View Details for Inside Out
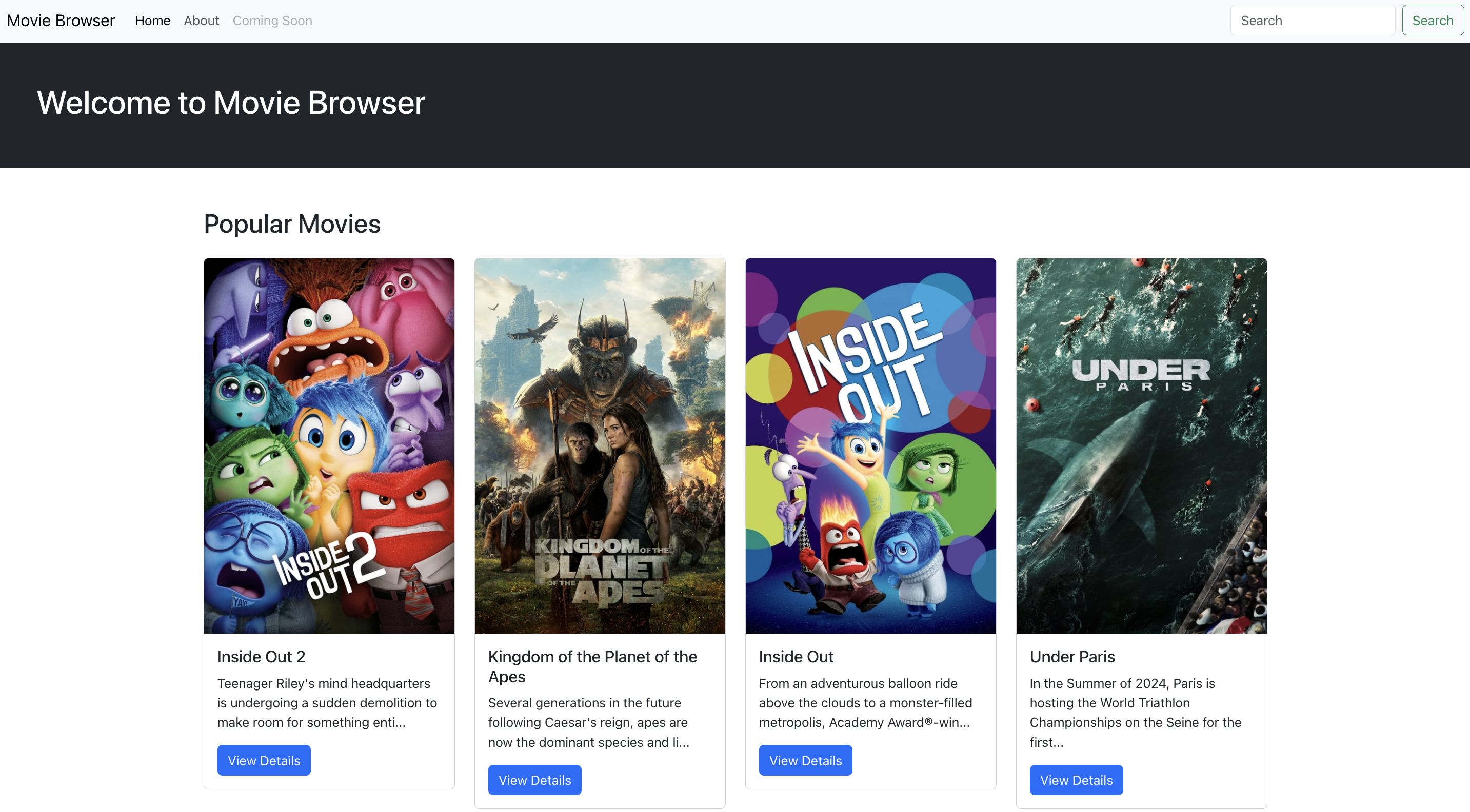Image resolution: width=1470 pixels, height=812 pixels. [x=806, y=760]
